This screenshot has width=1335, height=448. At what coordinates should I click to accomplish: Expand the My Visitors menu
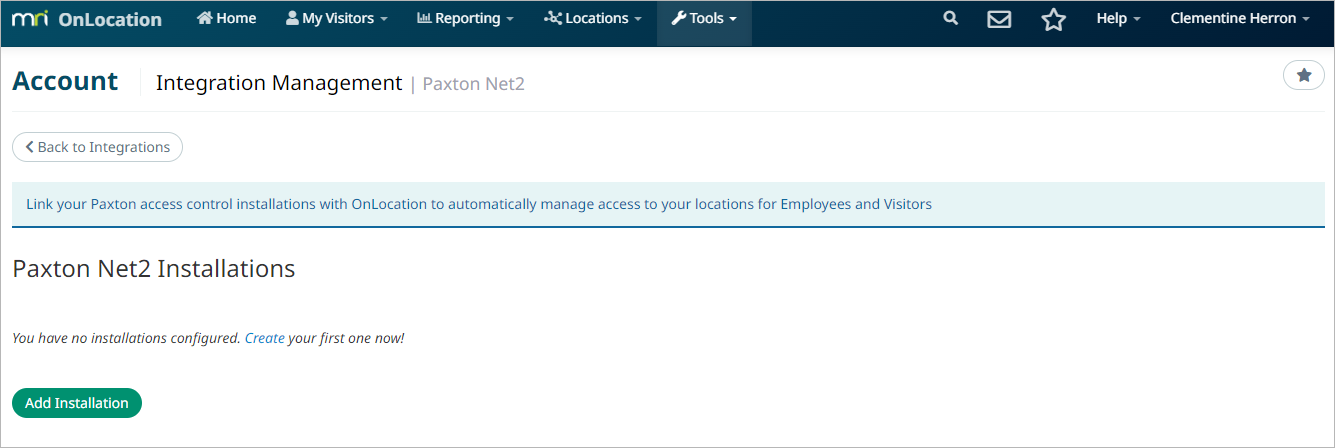pyautogui.click(x=336, y=18)
